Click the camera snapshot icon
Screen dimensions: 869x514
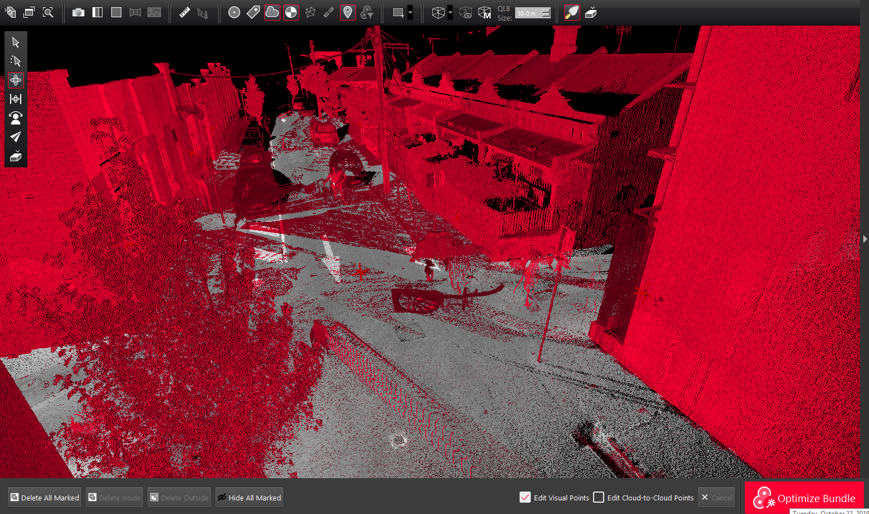[x=78, y=13]
